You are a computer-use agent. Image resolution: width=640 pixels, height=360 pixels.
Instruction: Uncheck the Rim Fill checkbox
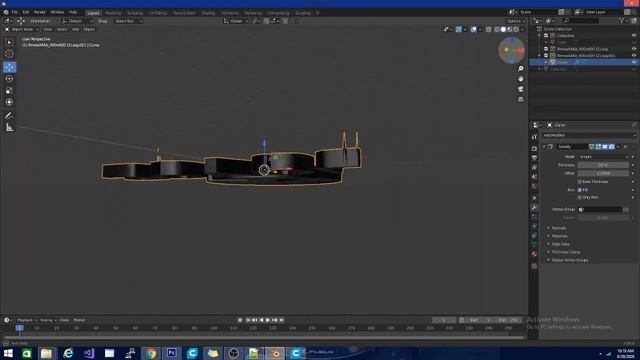580,190
